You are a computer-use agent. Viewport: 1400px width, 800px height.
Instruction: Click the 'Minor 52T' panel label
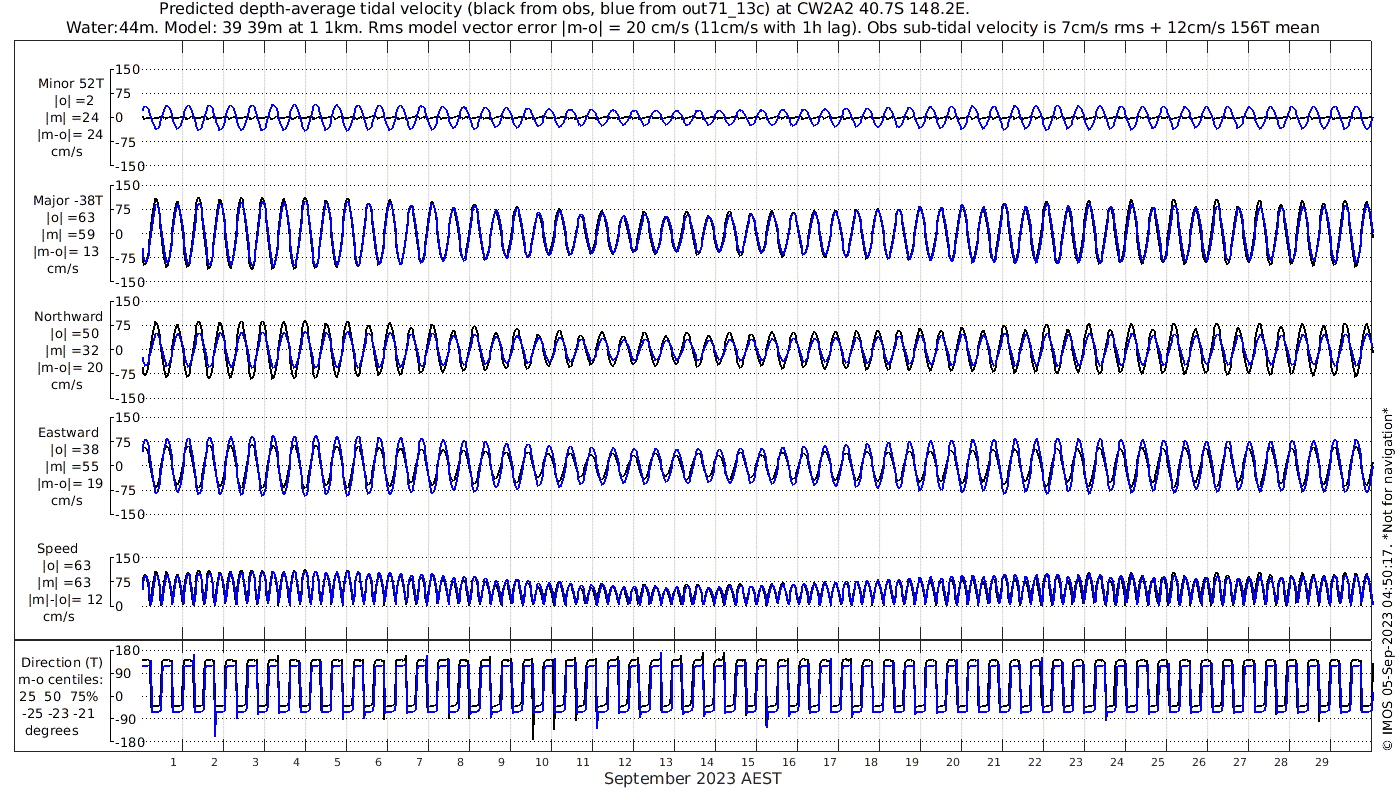click(x=70, y=84)
